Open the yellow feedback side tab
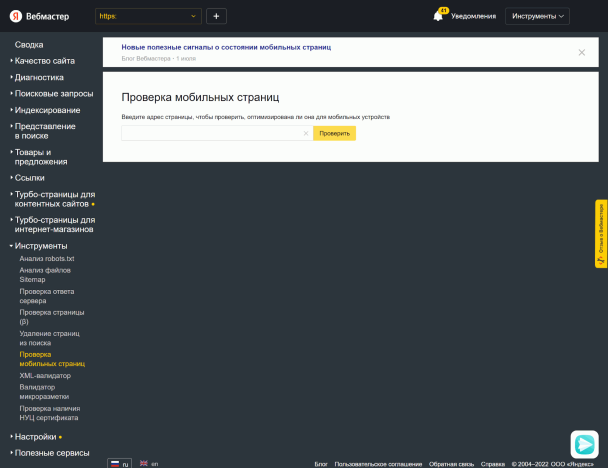Screen dimensions: 608x468 coord(601,234)
